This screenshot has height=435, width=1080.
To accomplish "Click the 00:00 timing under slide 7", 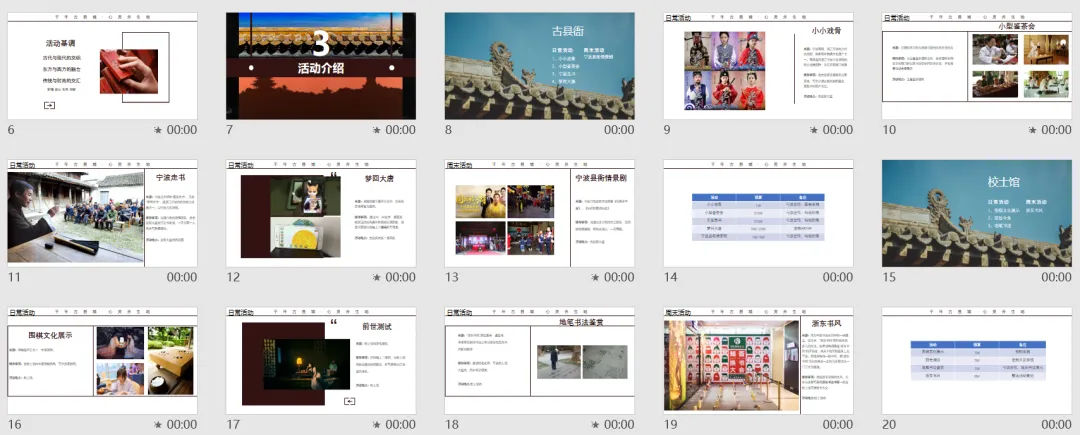I will point(400,129).
